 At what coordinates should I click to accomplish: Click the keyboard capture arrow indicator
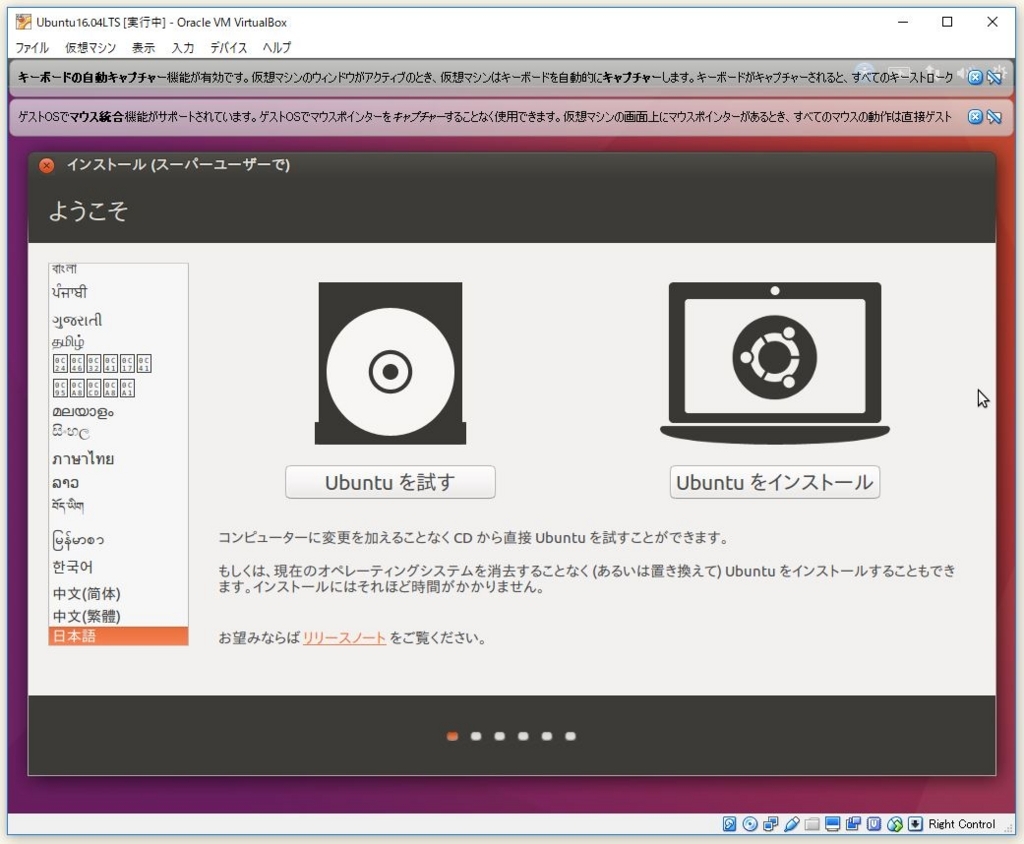(915, 824)
